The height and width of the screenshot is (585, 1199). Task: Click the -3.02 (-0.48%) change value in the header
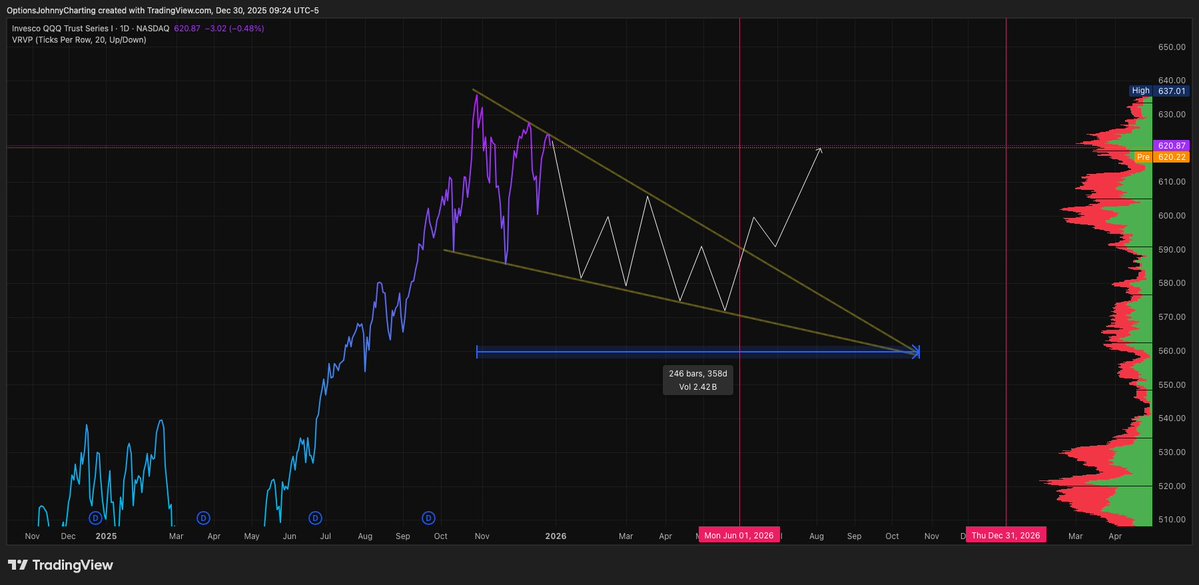pos(232,28)
